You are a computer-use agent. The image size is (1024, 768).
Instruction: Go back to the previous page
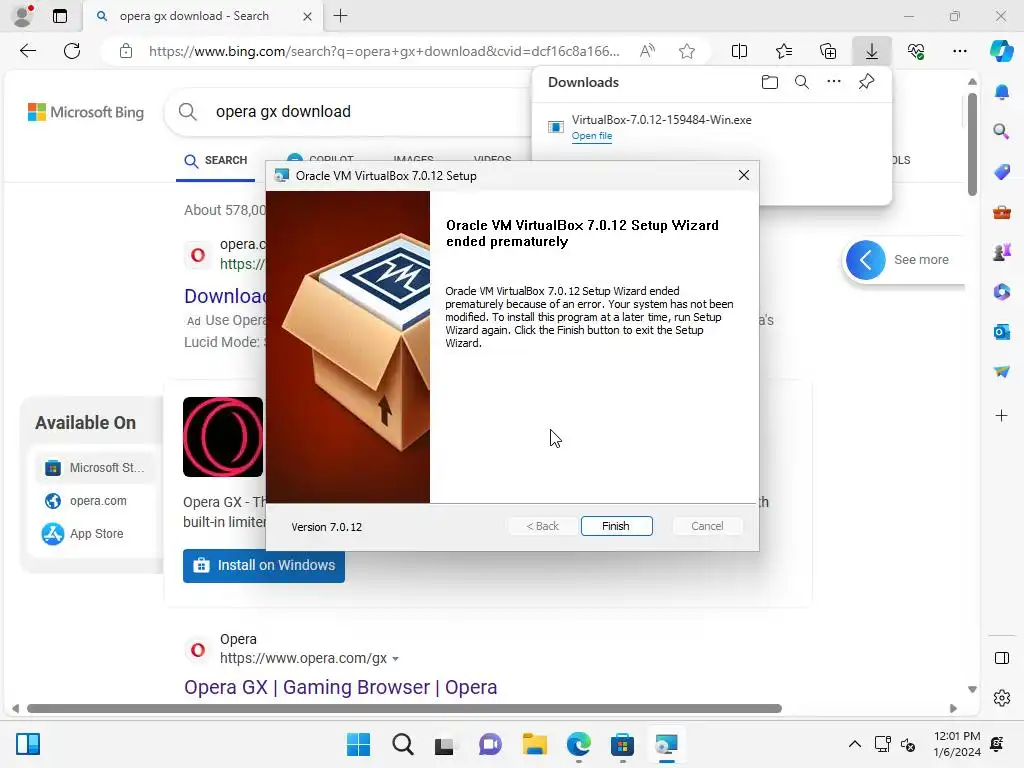pos(27,51)
